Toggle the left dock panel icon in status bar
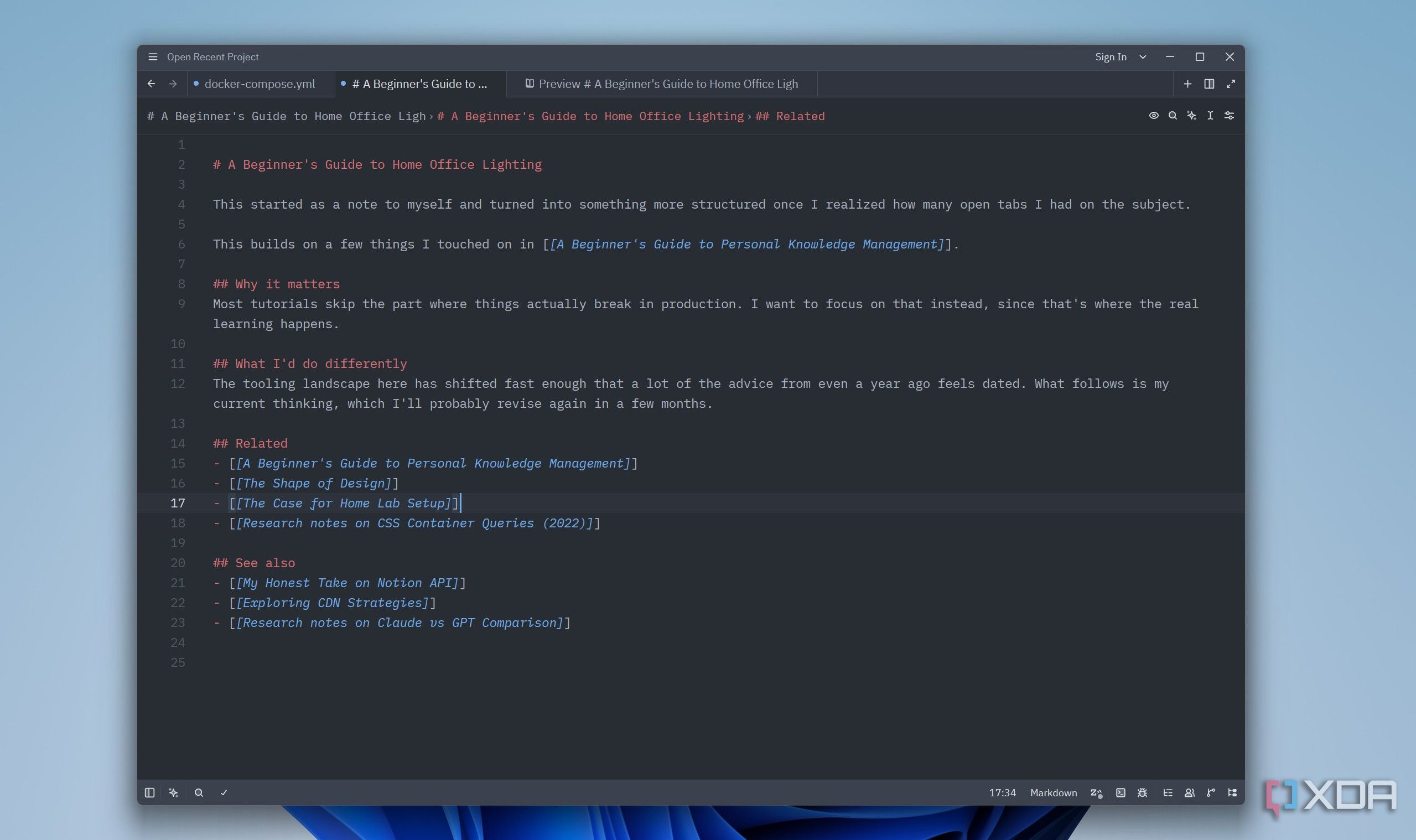1416x840 pixels. [149, 792]
